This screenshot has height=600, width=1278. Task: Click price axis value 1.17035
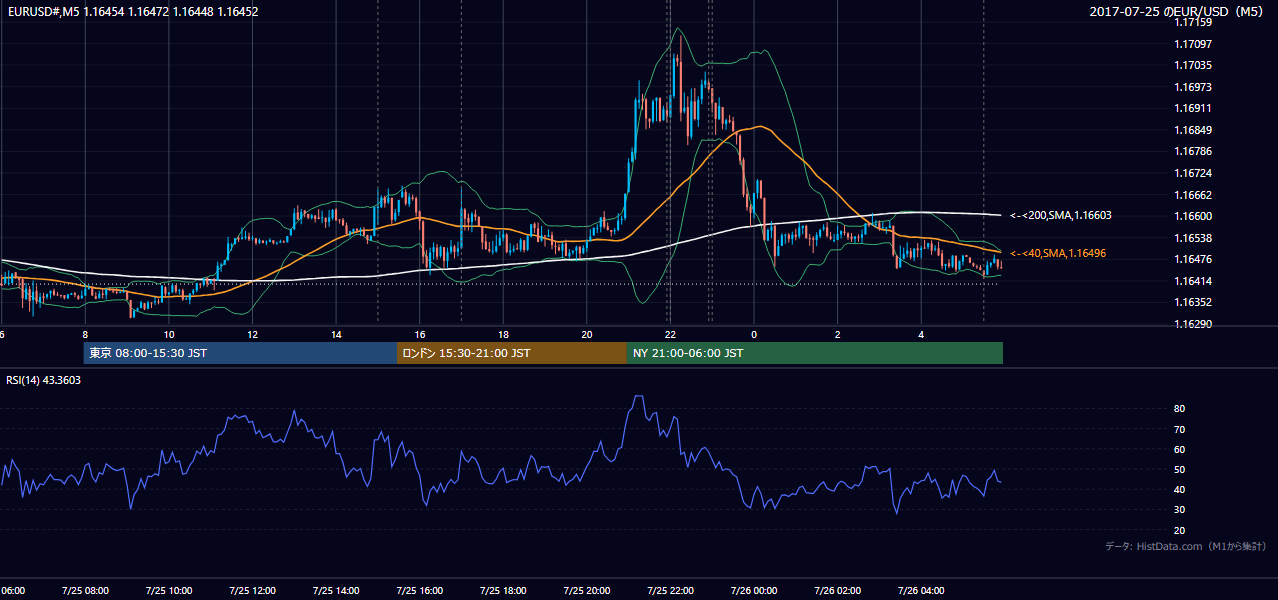coord(1194,65)
